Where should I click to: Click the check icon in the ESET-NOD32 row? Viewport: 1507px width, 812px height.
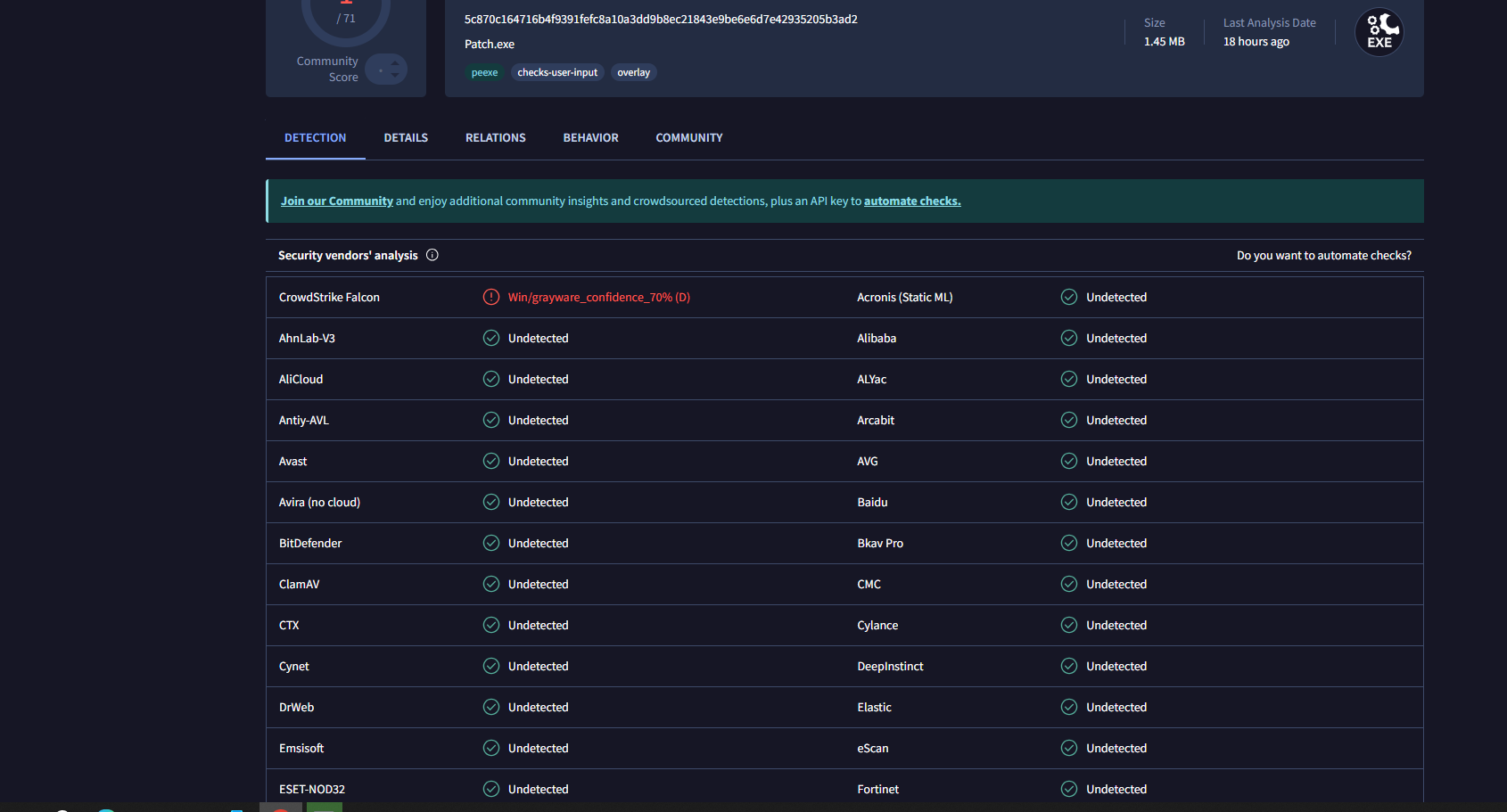point(491,789)
